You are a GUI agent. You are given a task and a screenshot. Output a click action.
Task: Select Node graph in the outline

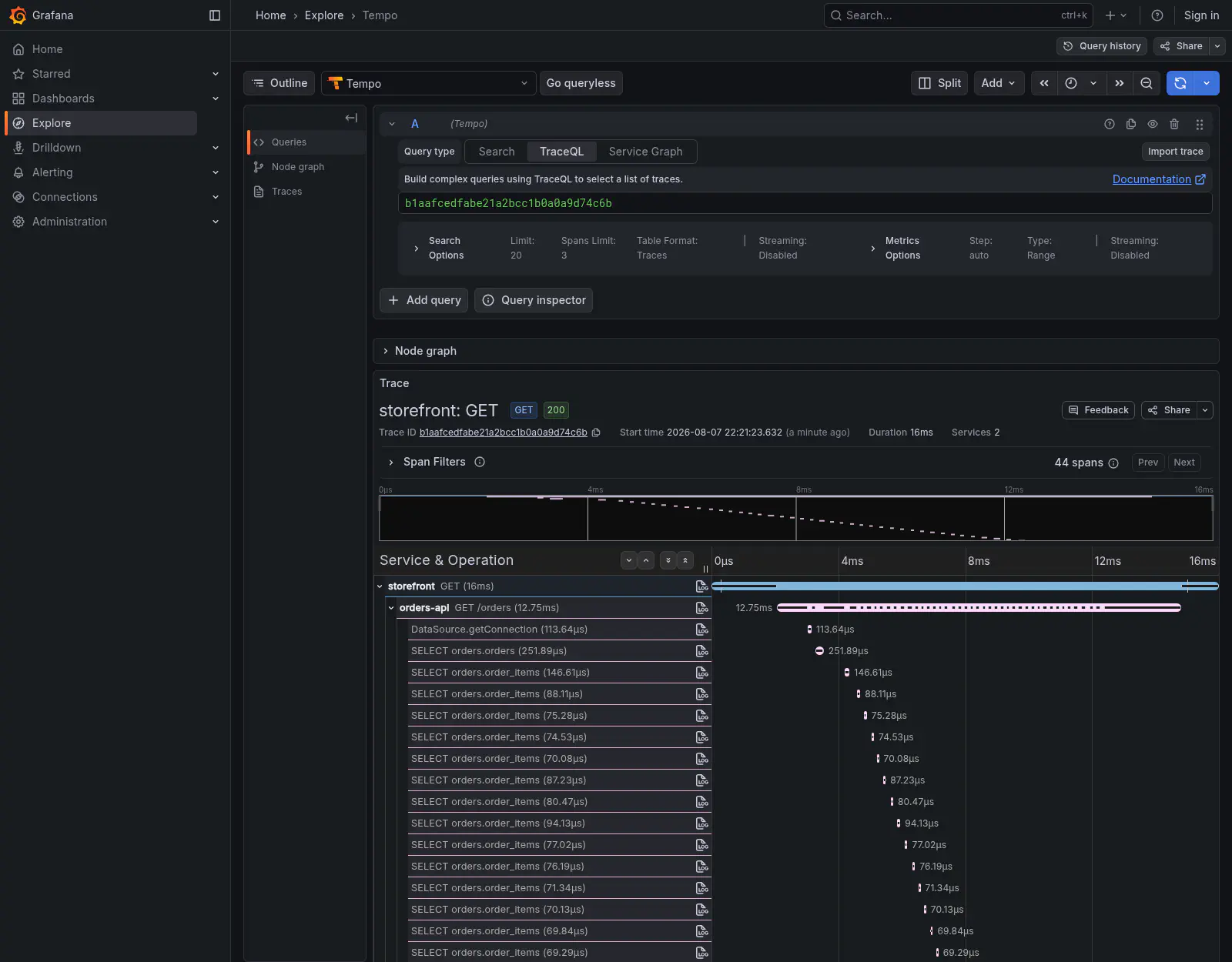pos(306,167)
